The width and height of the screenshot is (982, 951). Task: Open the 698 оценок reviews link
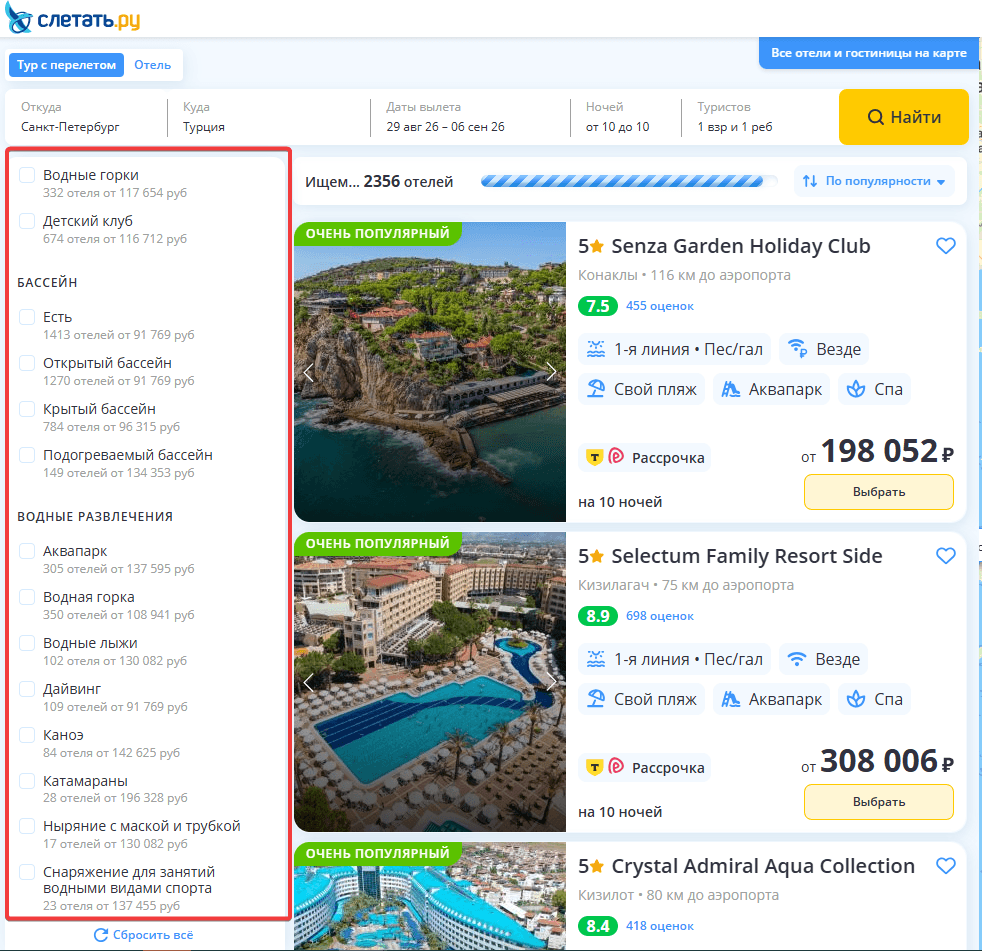pos(659,616)
